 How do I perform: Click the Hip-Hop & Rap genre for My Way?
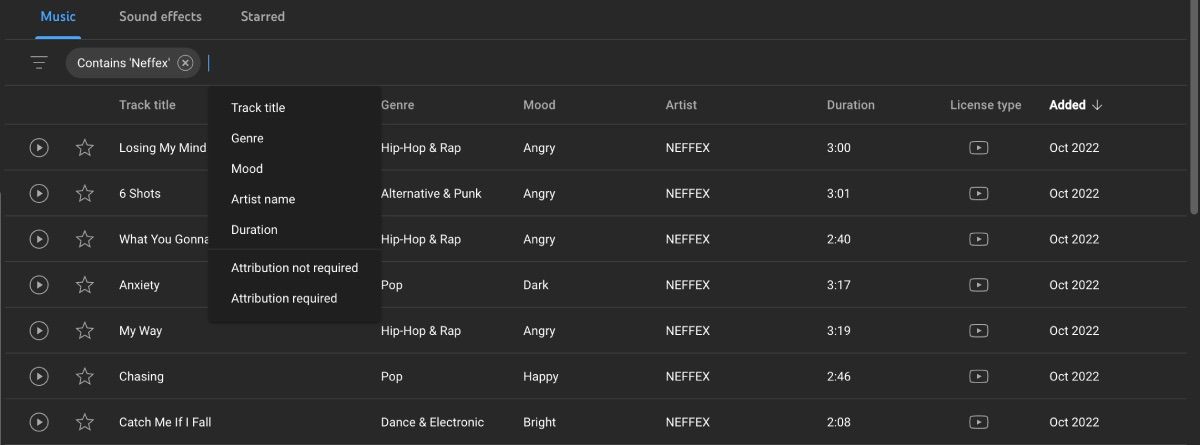(421, 331)
